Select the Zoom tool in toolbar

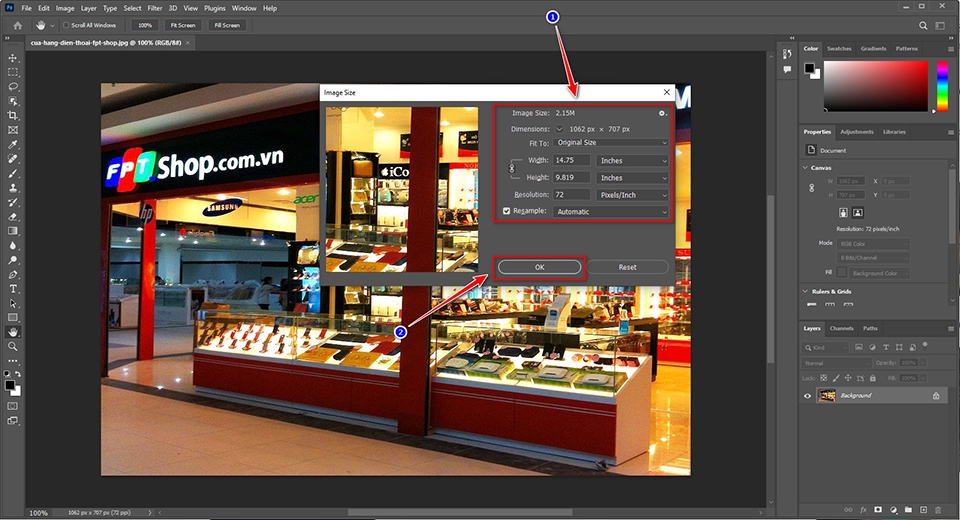[x=13, y=346]
